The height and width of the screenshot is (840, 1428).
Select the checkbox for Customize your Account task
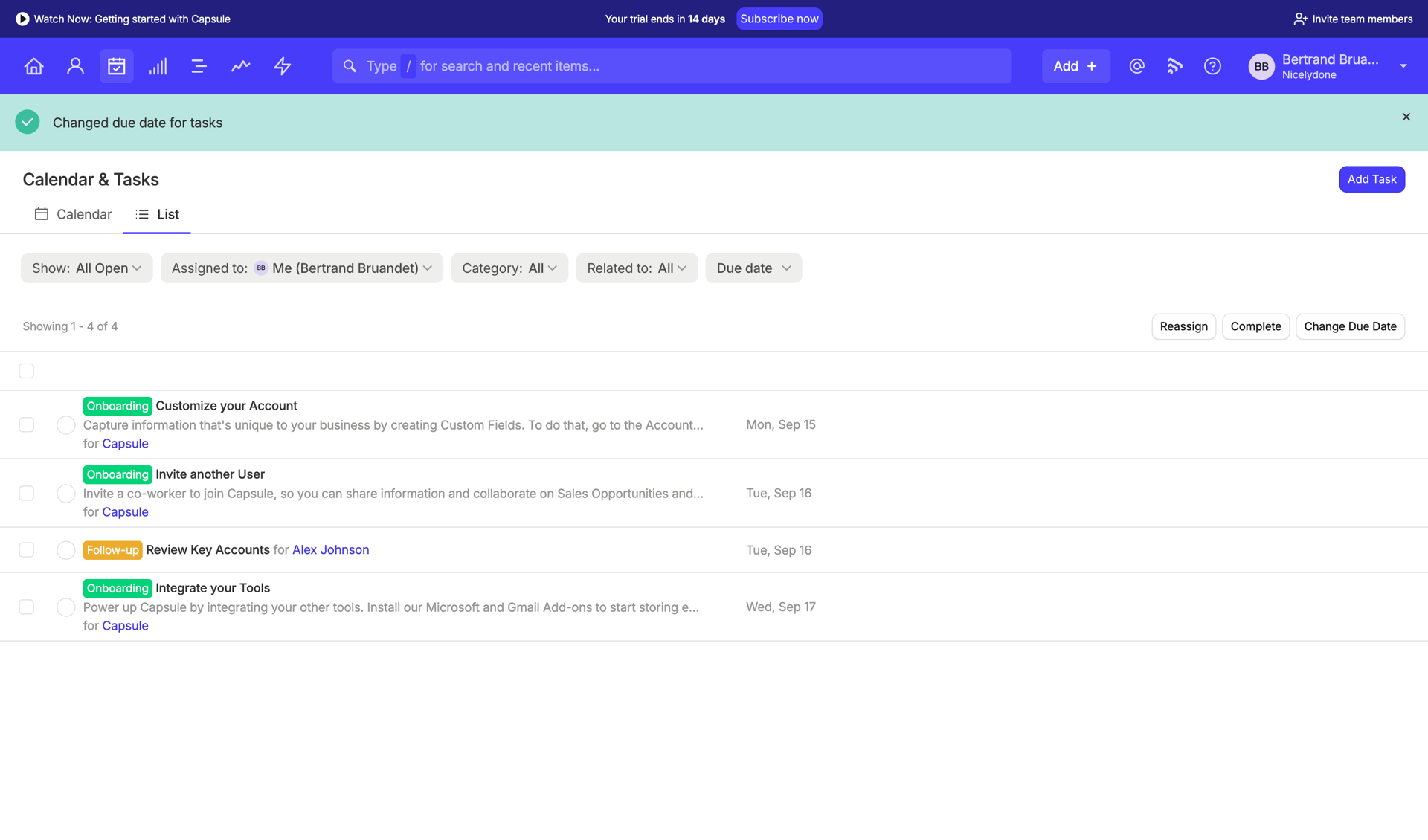26,424
